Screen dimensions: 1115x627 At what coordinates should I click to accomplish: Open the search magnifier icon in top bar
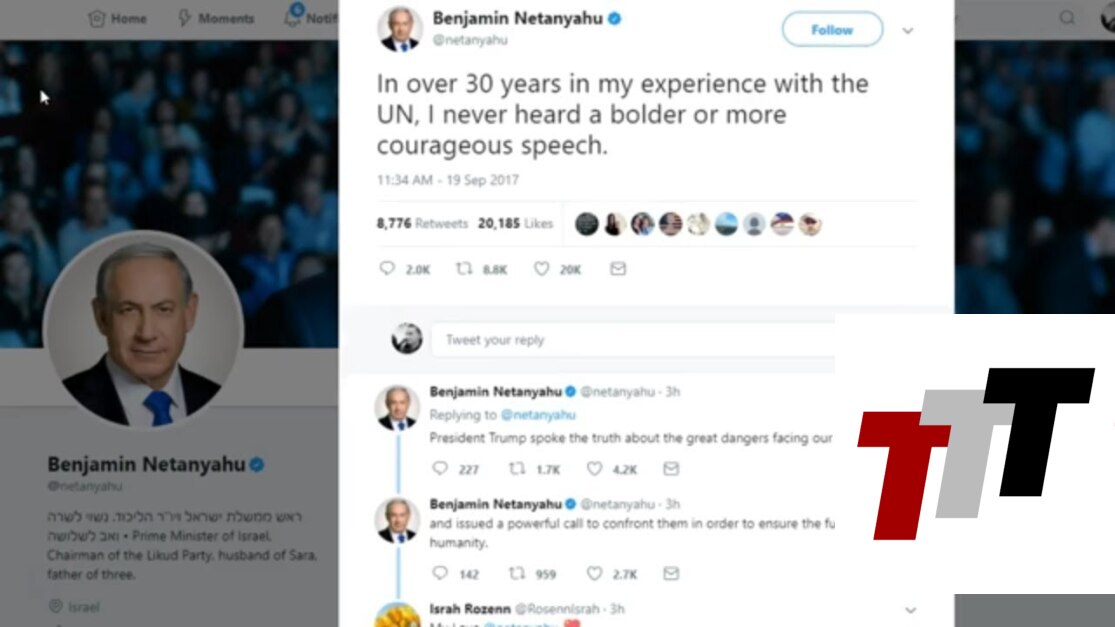[x=1067, y=18]
